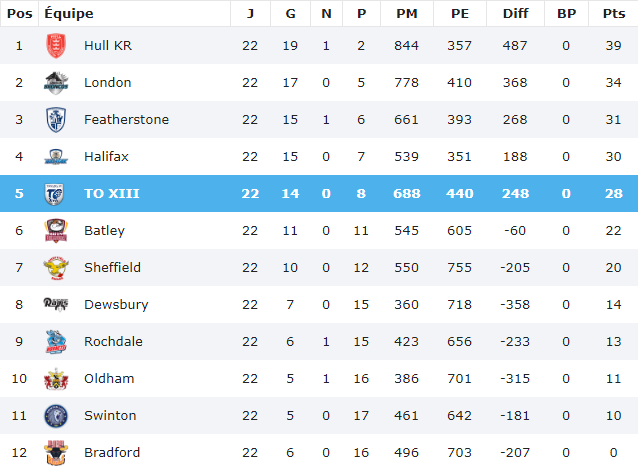Click the TO XIII team name
This screenshot has width=638, height=474.
coord(111,194)
